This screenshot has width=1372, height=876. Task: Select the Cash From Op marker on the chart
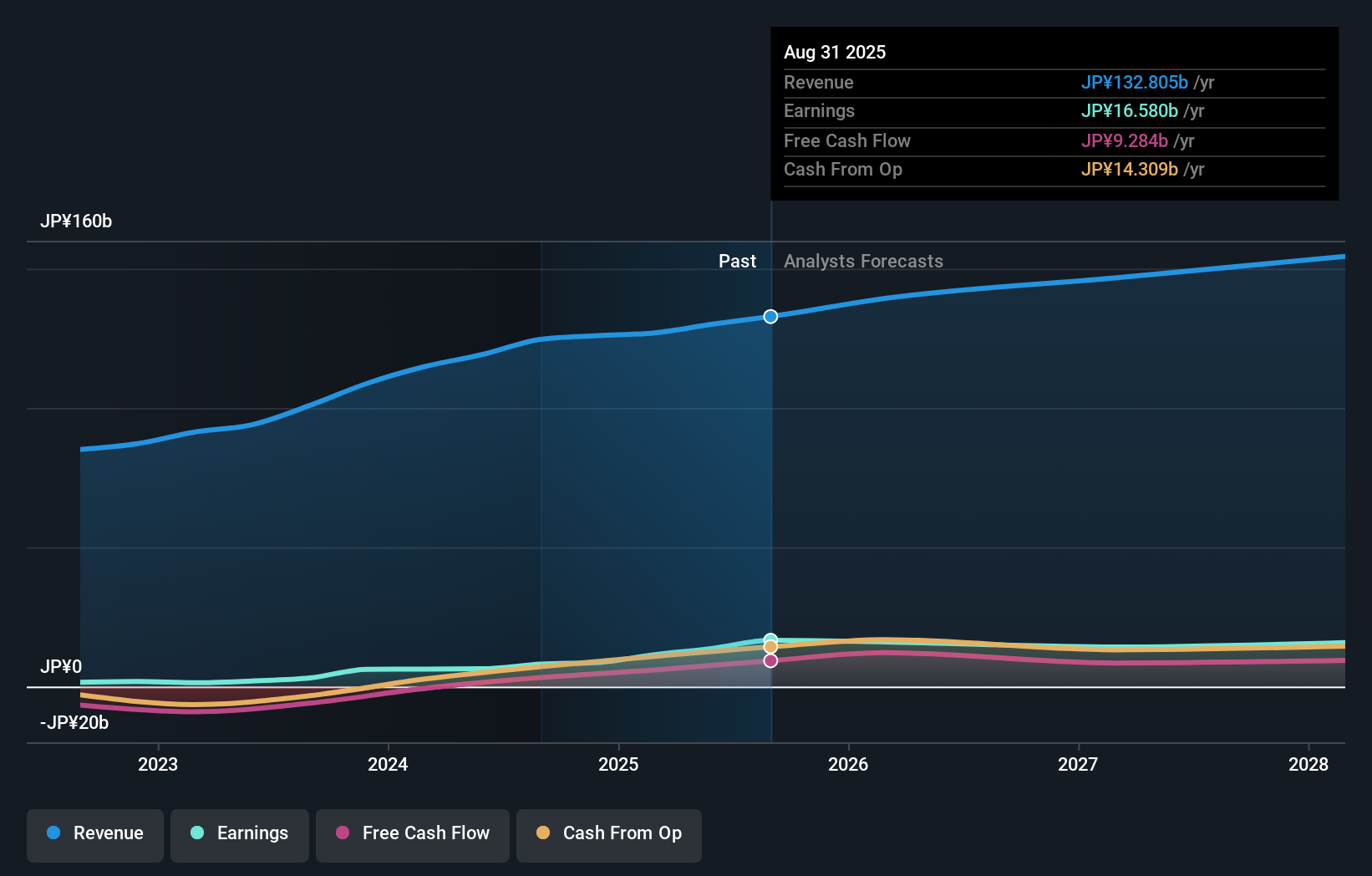click(x=770, y=646)
